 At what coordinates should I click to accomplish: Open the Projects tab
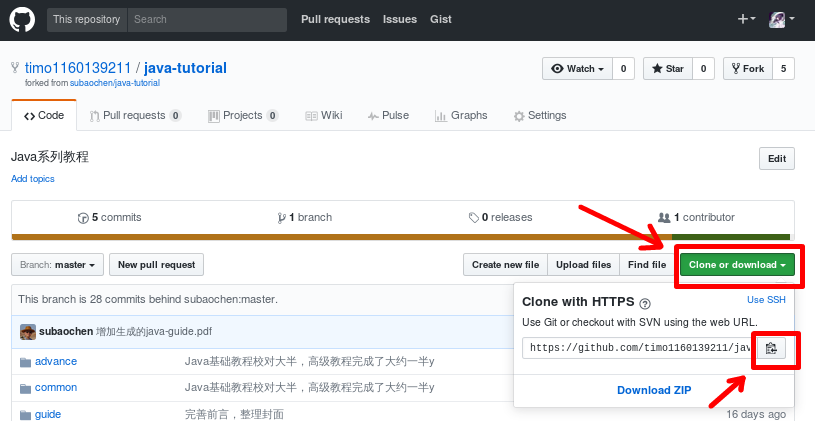(243, 115)
